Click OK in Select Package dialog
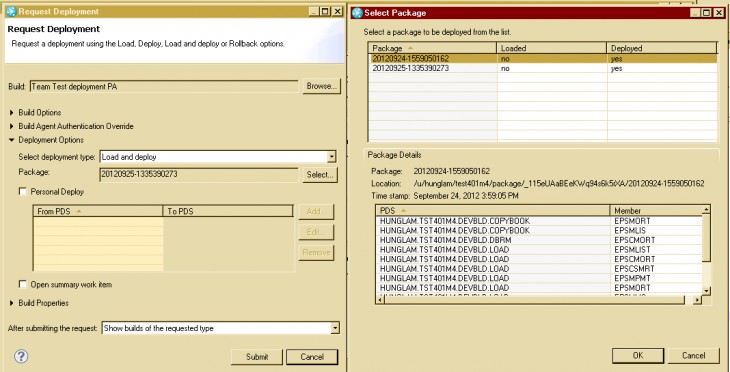 click(638, 355)
